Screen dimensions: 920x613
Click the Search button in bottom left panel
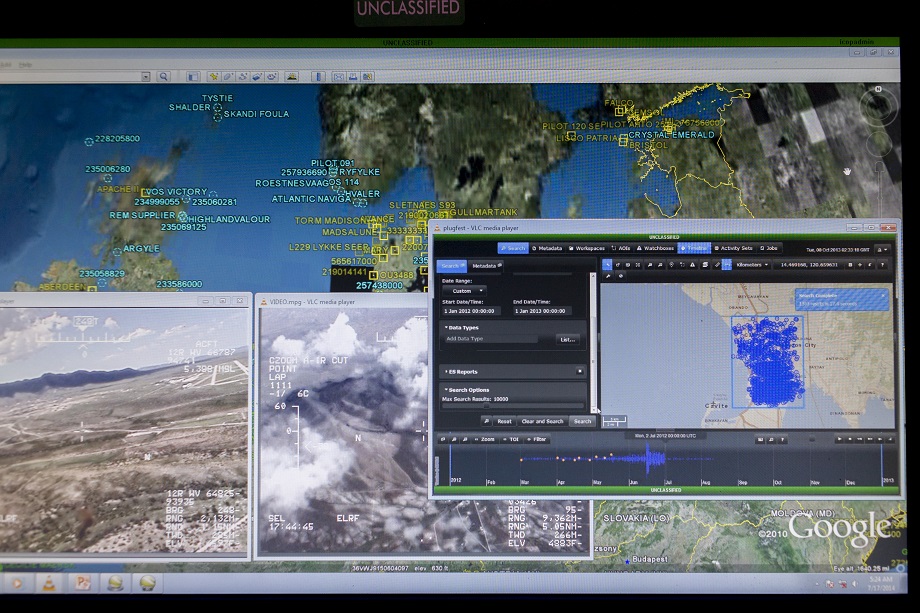point(582,421)
